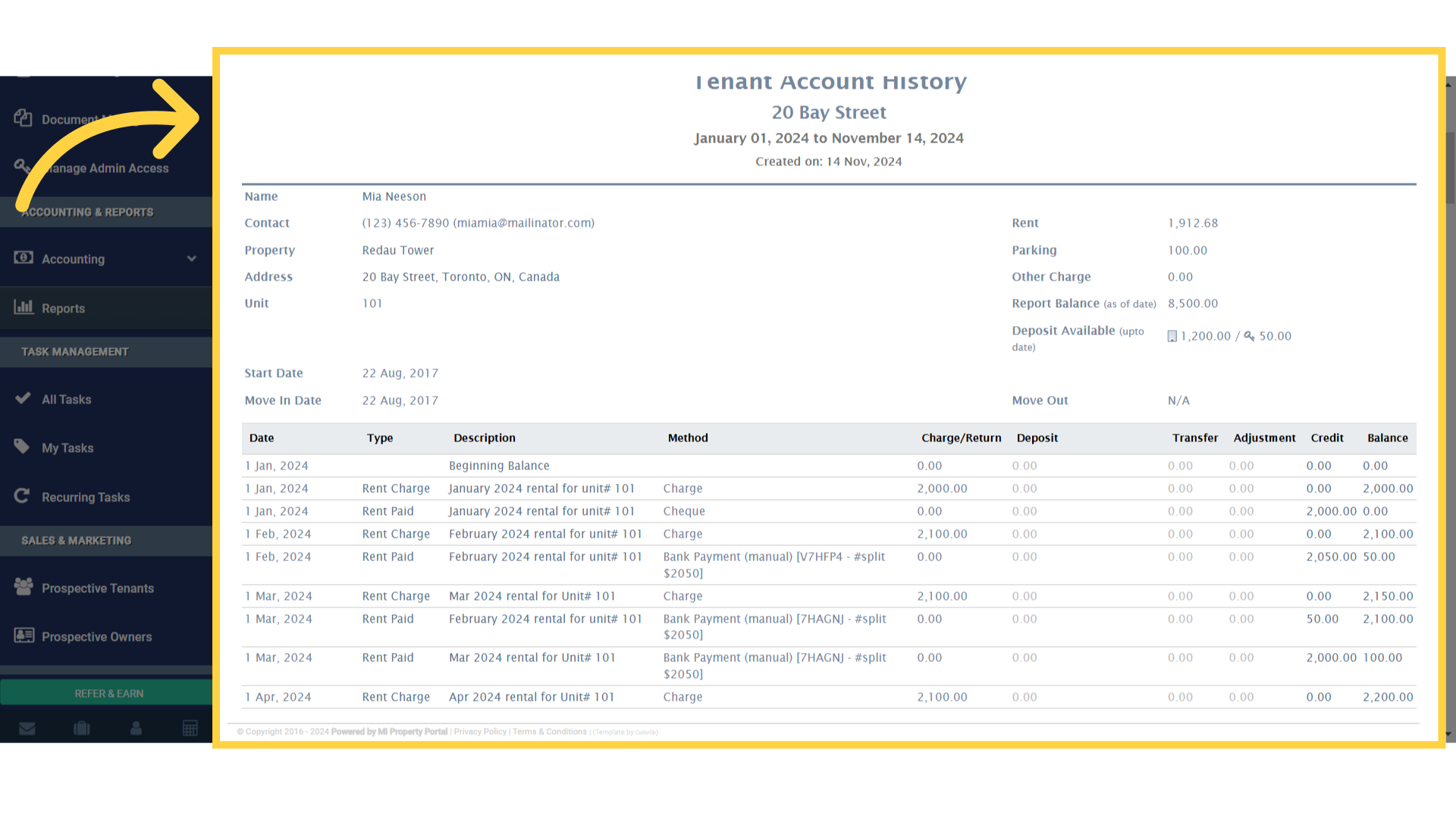Click the Beginning Balance row description
The width and height of the screenshot is (1456, 819).
(x=499, y=466)
